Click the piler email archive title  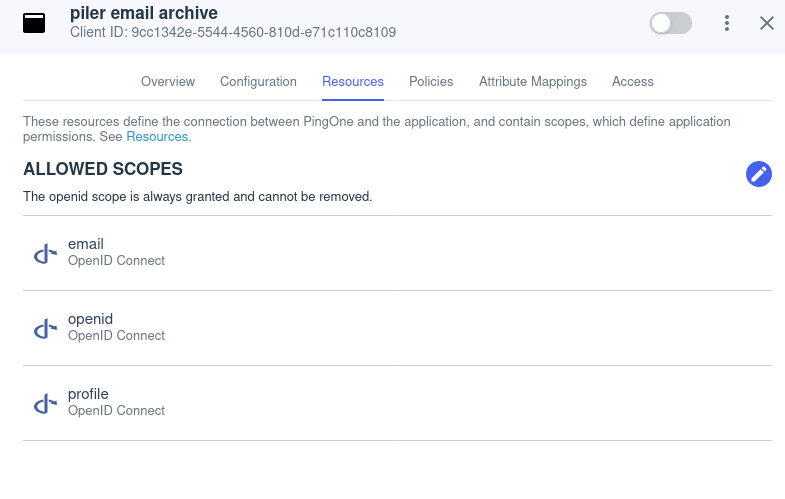[x=144, y=13]
